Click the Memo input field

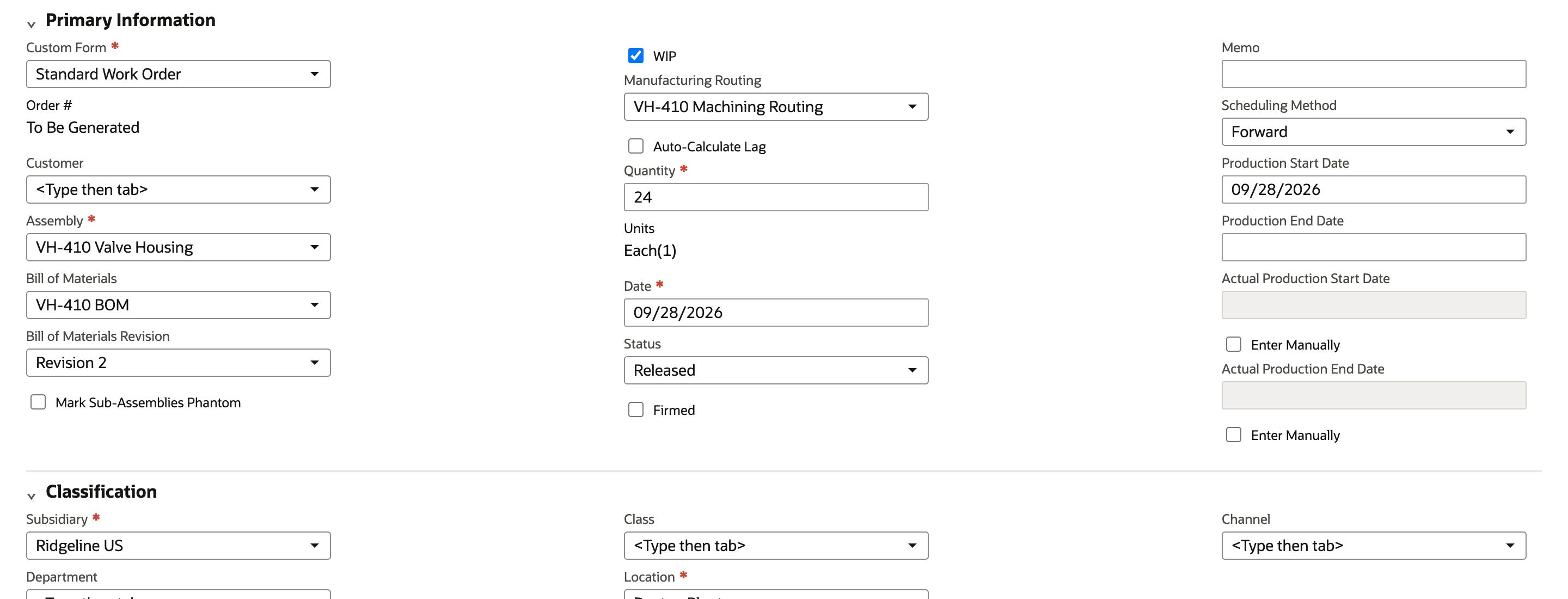[x=1373, y=74]
